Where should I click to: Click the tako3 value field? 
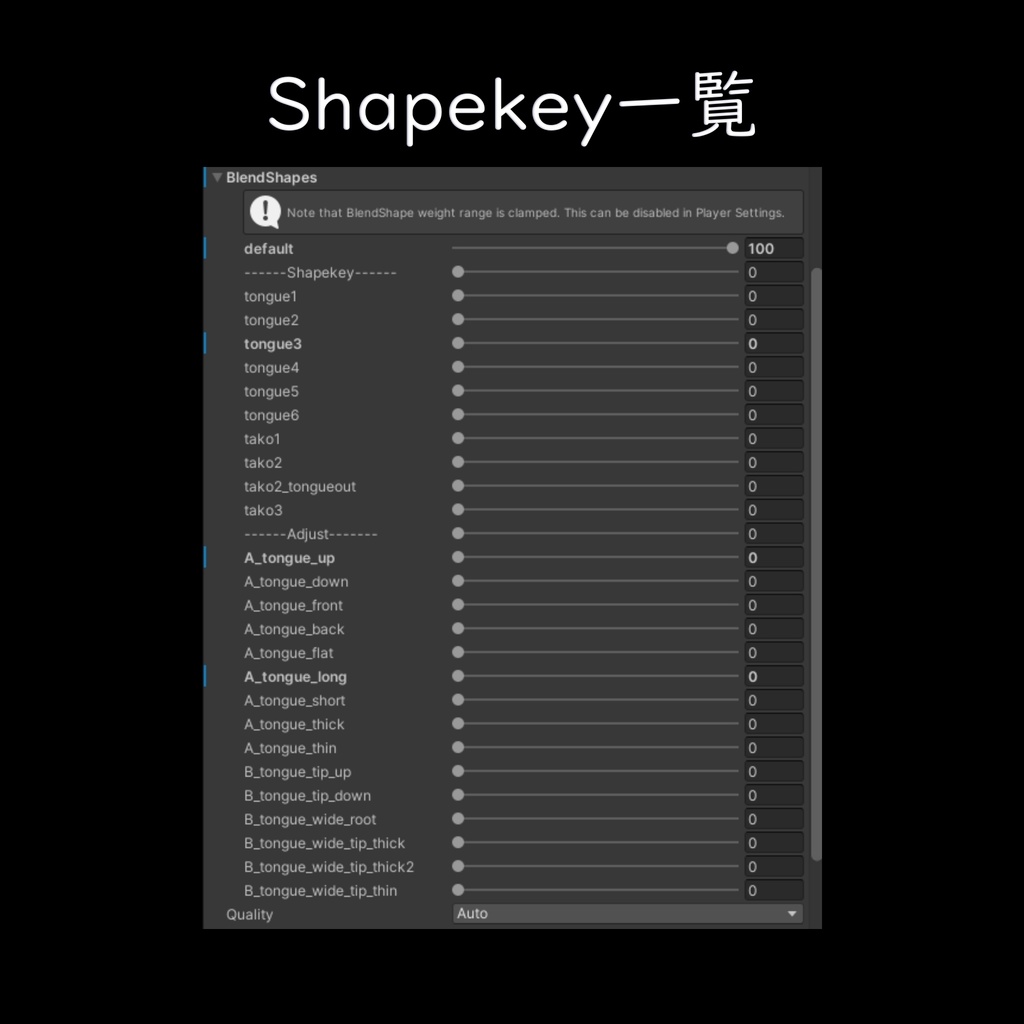tap(774, 510)
